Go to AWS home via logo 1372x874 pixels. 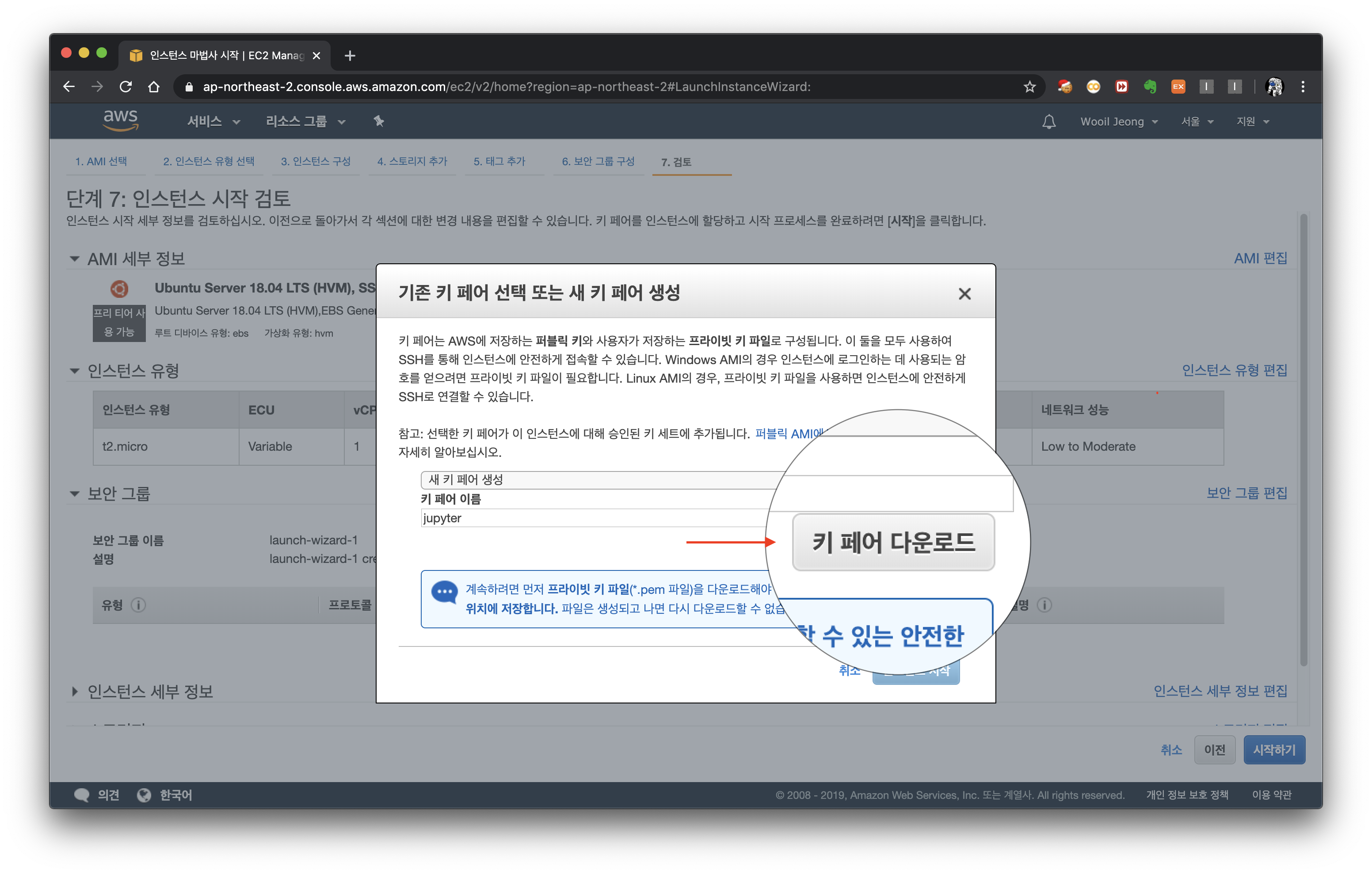(x=120, y=120)
